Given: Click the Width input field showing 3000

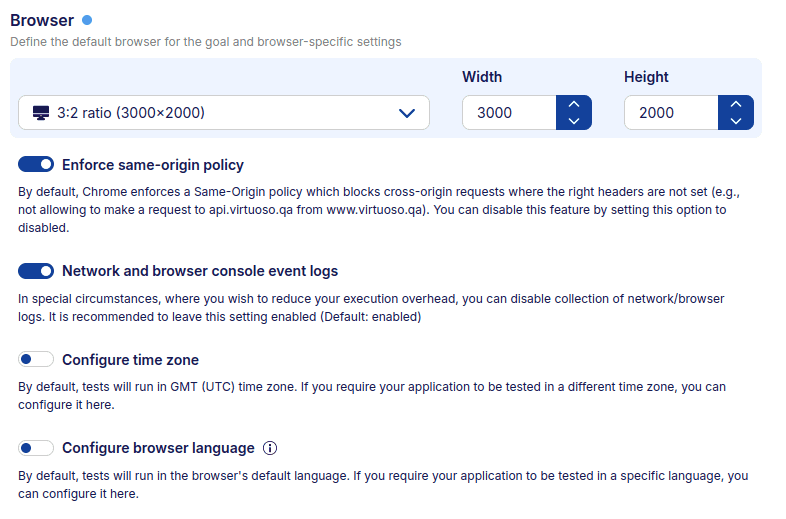Looking at the screenshot, I should [509, 113].
